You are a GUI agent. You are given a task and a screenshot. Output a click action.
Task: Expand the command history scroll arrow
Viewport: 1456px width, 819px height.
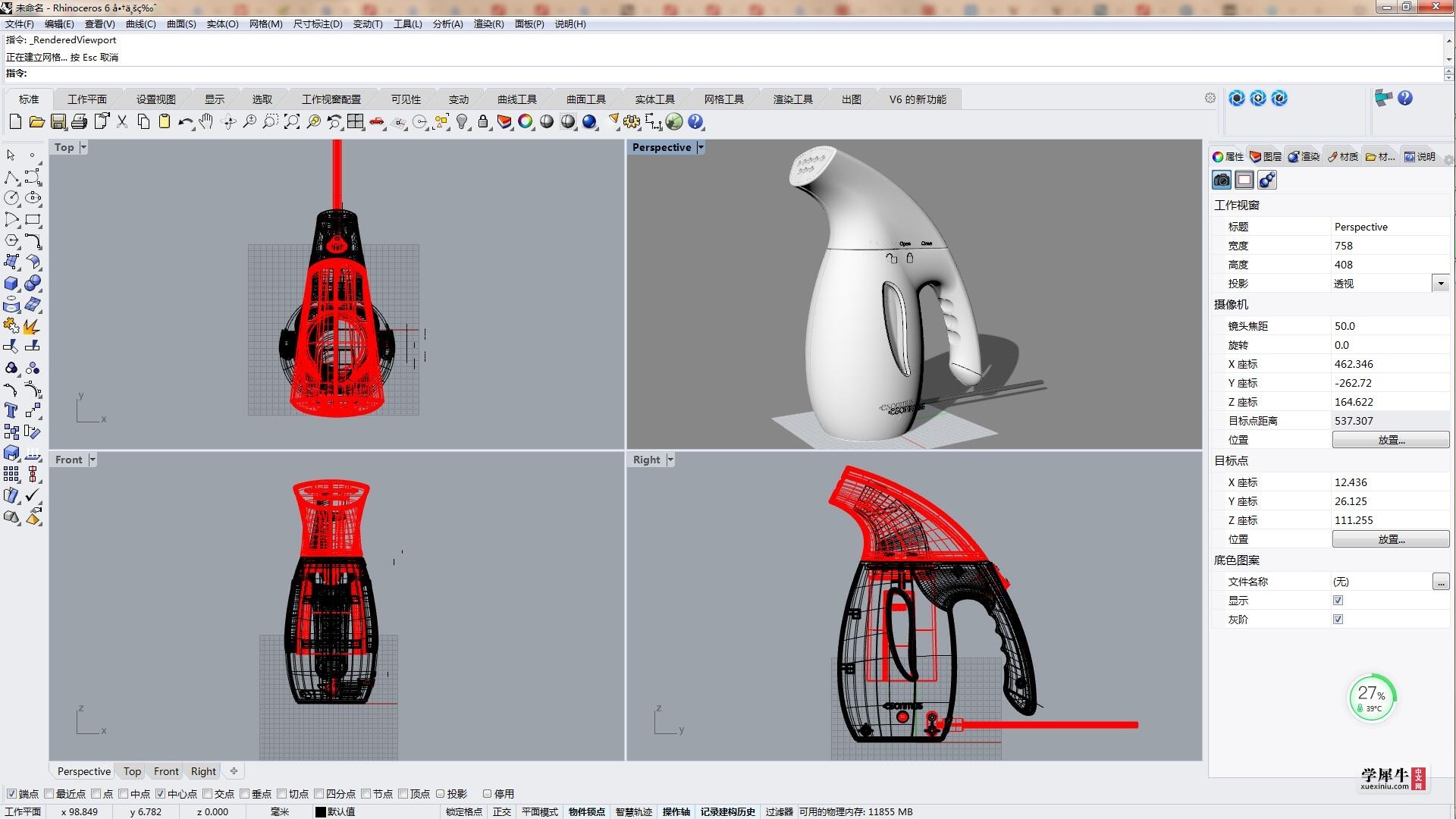coord(1448,59)
